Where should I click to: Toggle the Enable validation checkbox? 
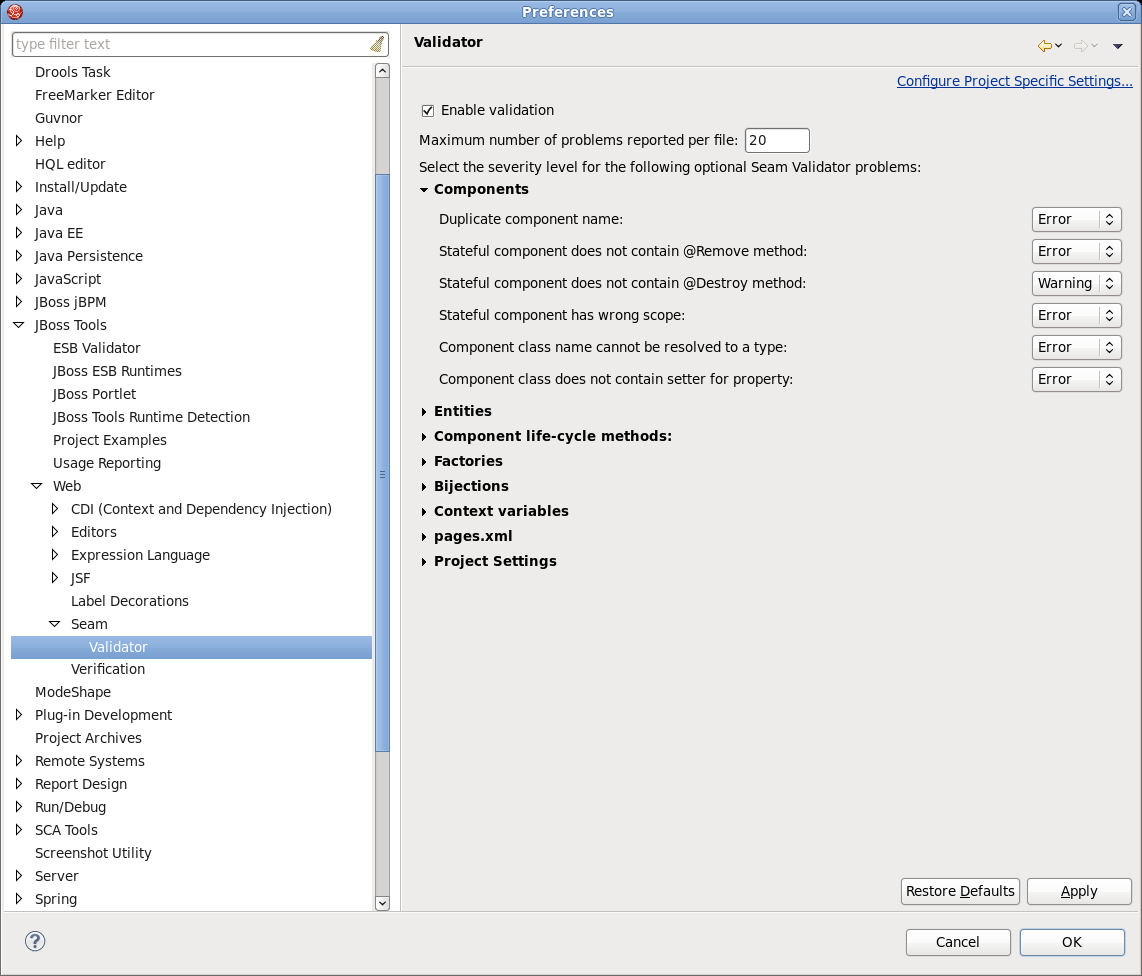pos(428,111)
